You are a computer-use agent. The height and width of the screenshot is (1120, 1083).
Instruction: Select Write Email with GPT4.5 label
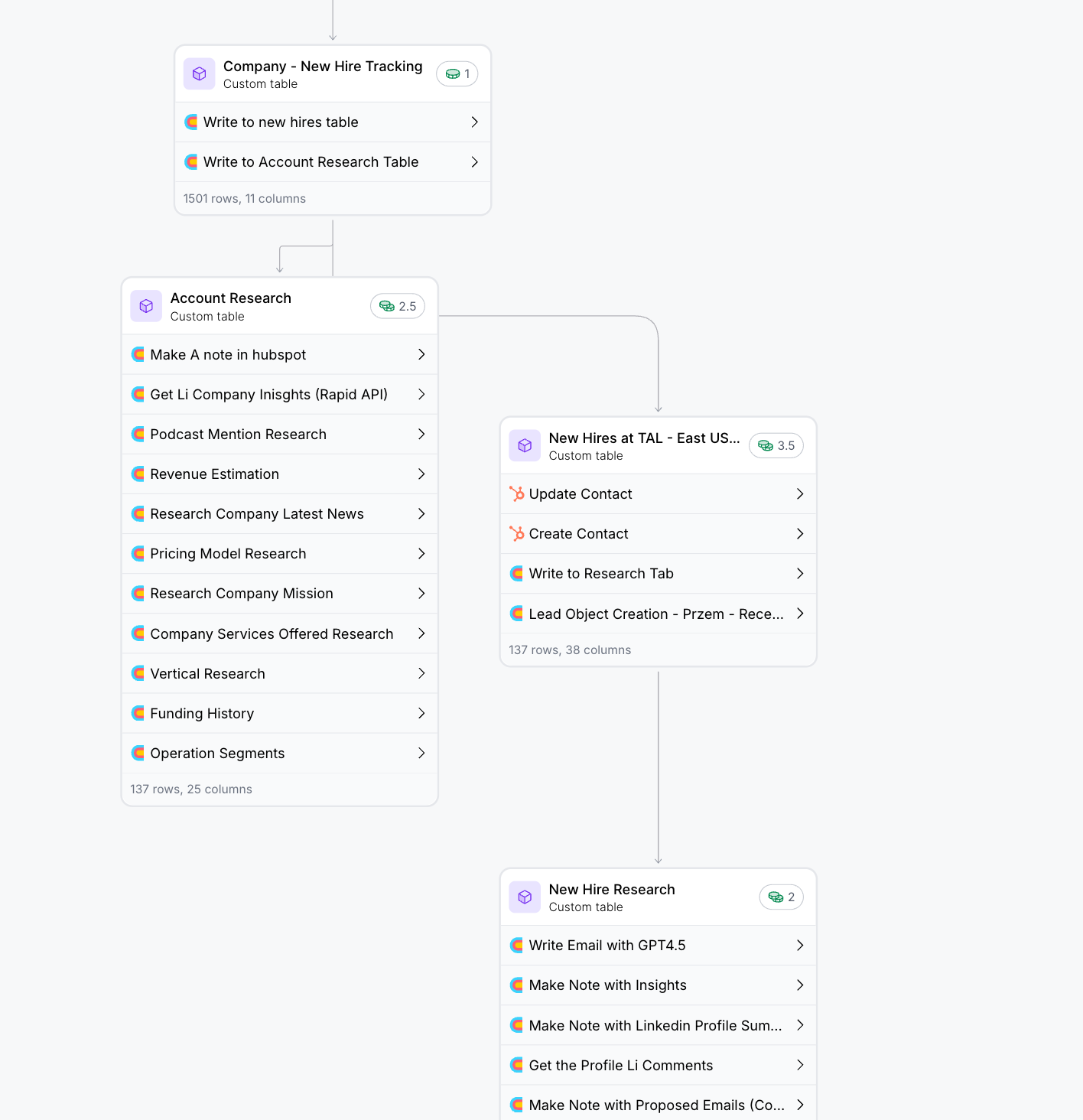tap(607, 946)
